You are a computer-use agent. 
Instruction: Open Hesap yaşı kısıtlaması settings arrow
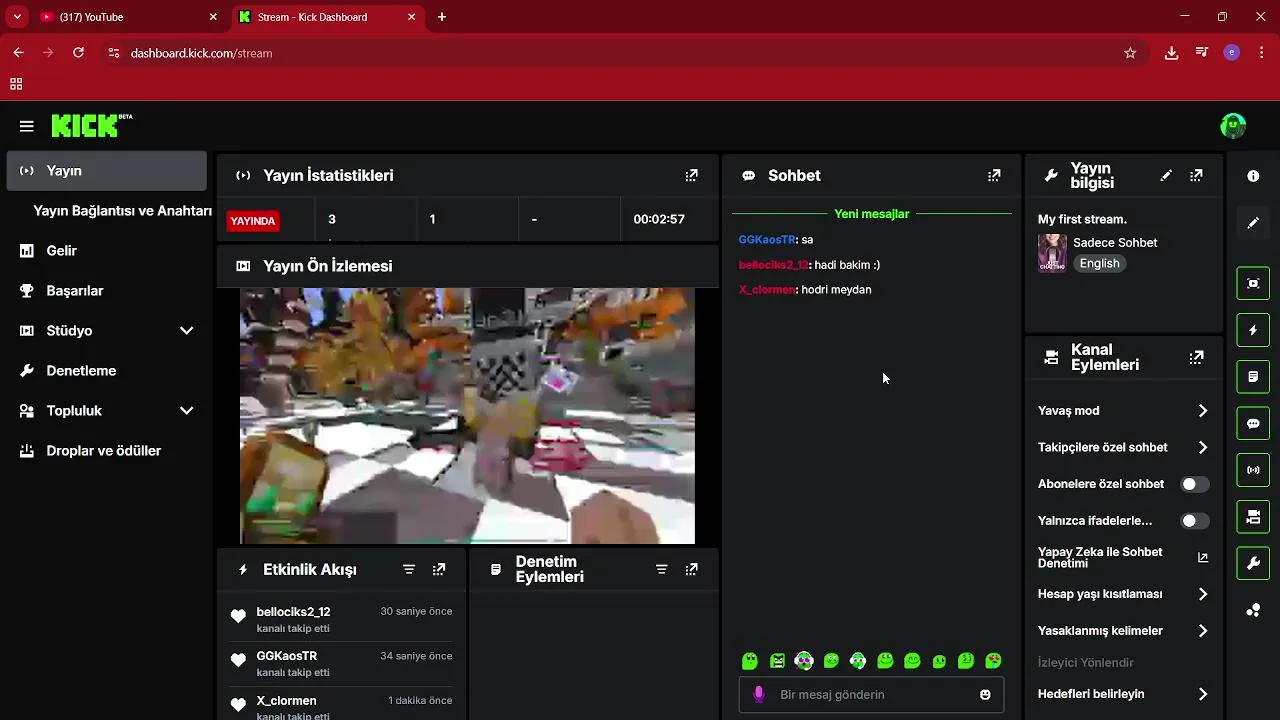[x=1203, y=594]
